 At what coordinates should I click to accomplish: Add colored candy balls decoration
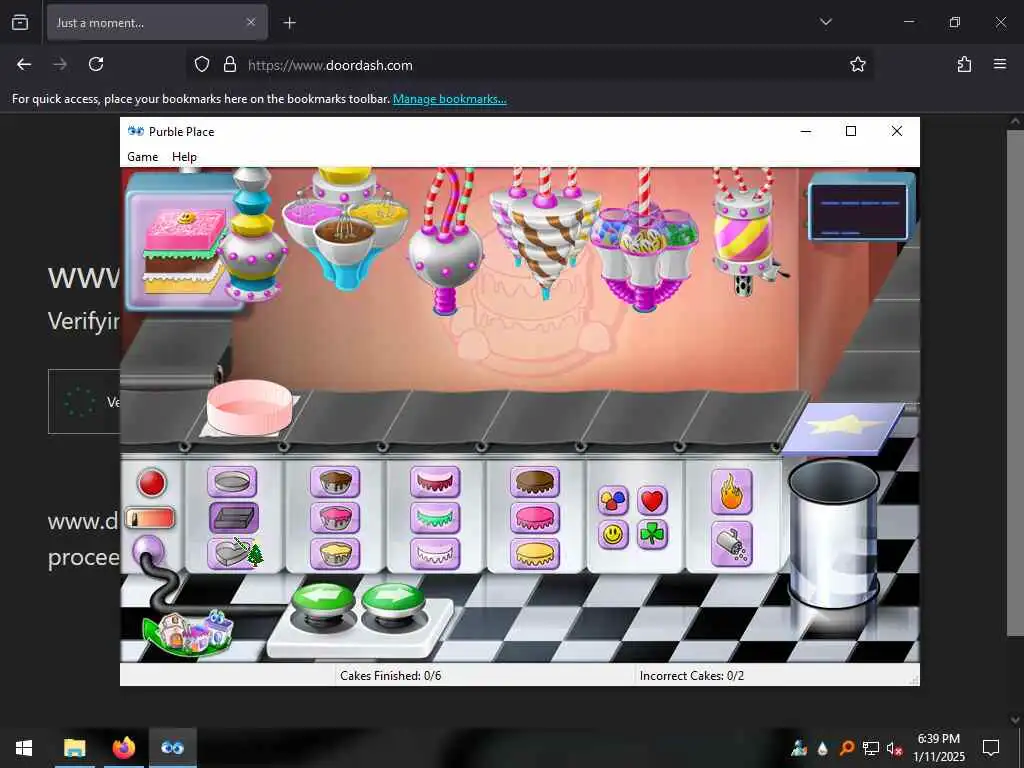[x=613, y=501]
